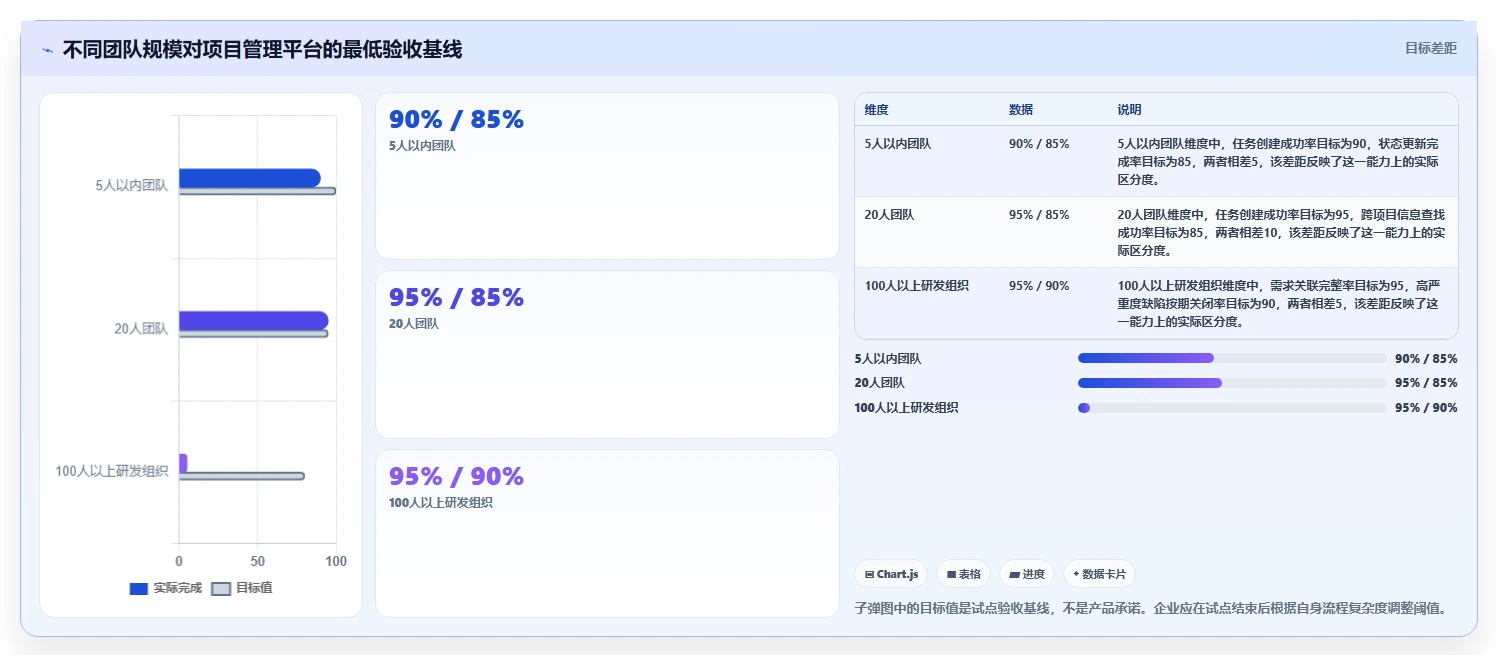Click the gray target bar for 100人以上研发组织
The width and height of the screenshot is (1498, 655).
coord(241,476)
